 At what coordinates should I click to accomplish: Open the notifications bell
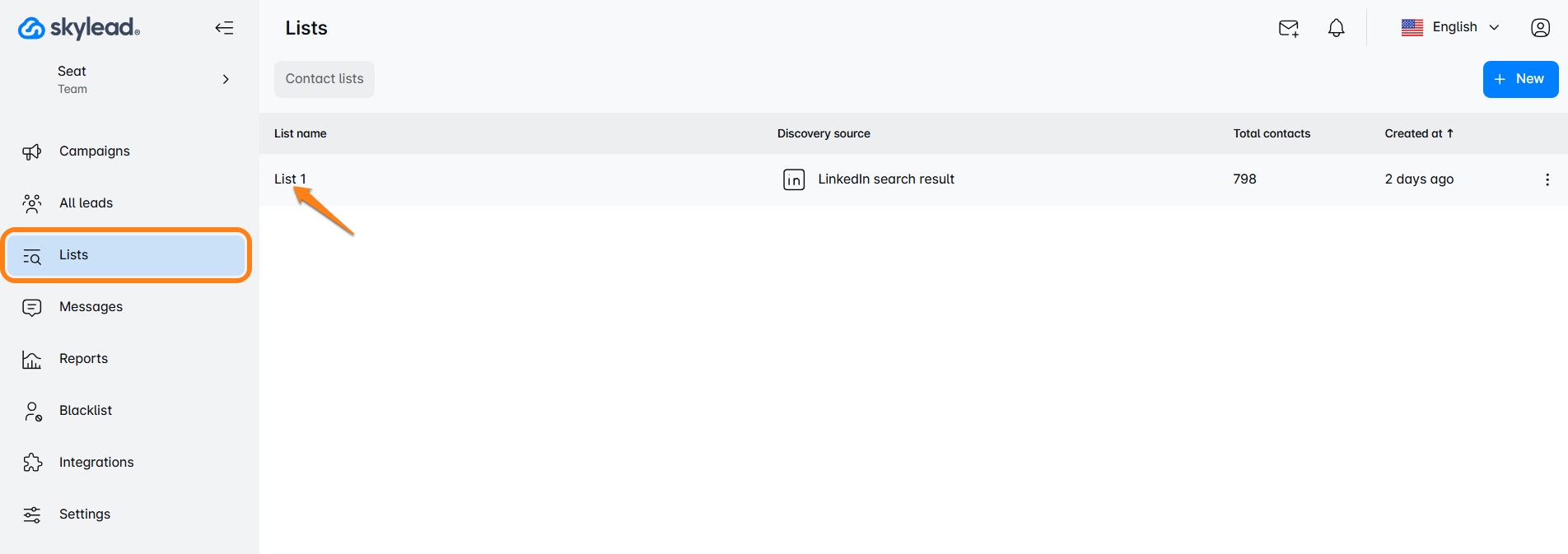(x=1336, y=28)
